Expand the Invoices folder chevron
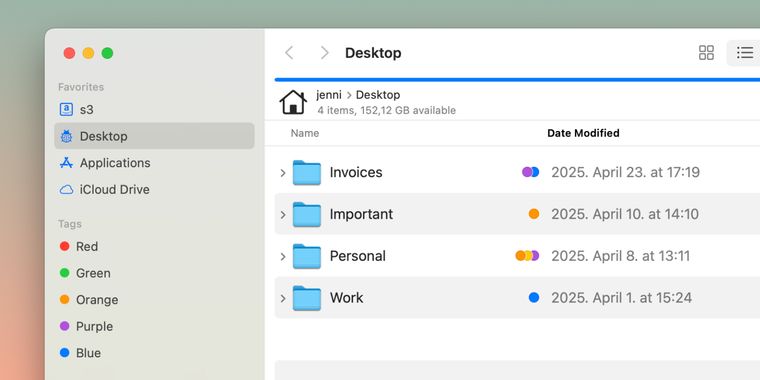 (283, 173)
